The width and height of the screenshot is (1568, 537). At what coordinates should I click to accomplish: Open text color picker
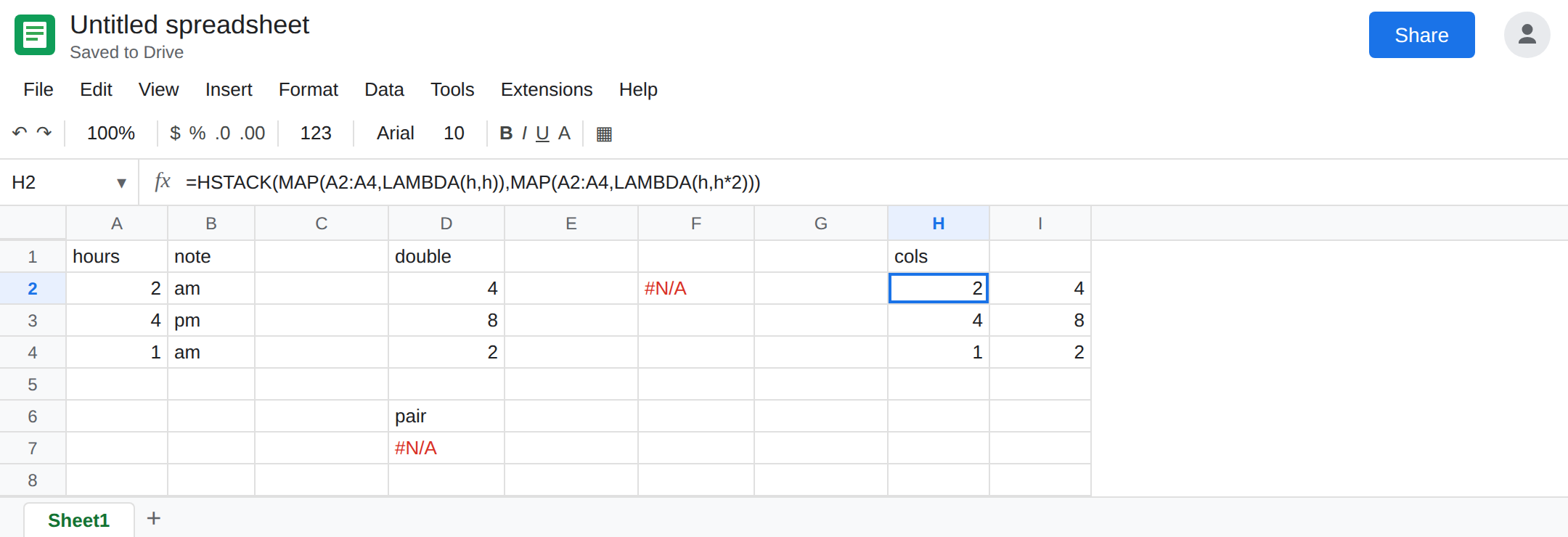564,133
